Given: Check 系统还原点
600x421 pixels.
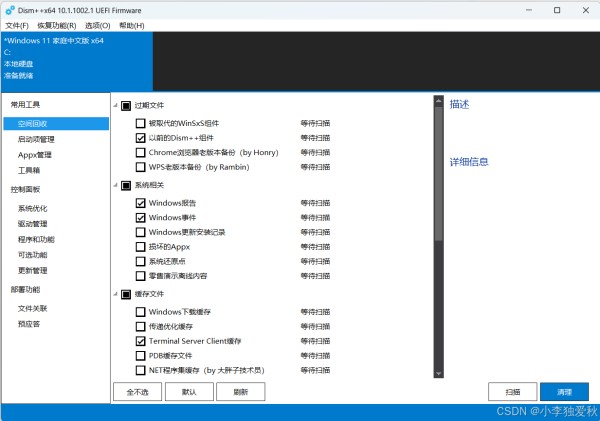Looking at the screenshot, I should tap(140, 261).
